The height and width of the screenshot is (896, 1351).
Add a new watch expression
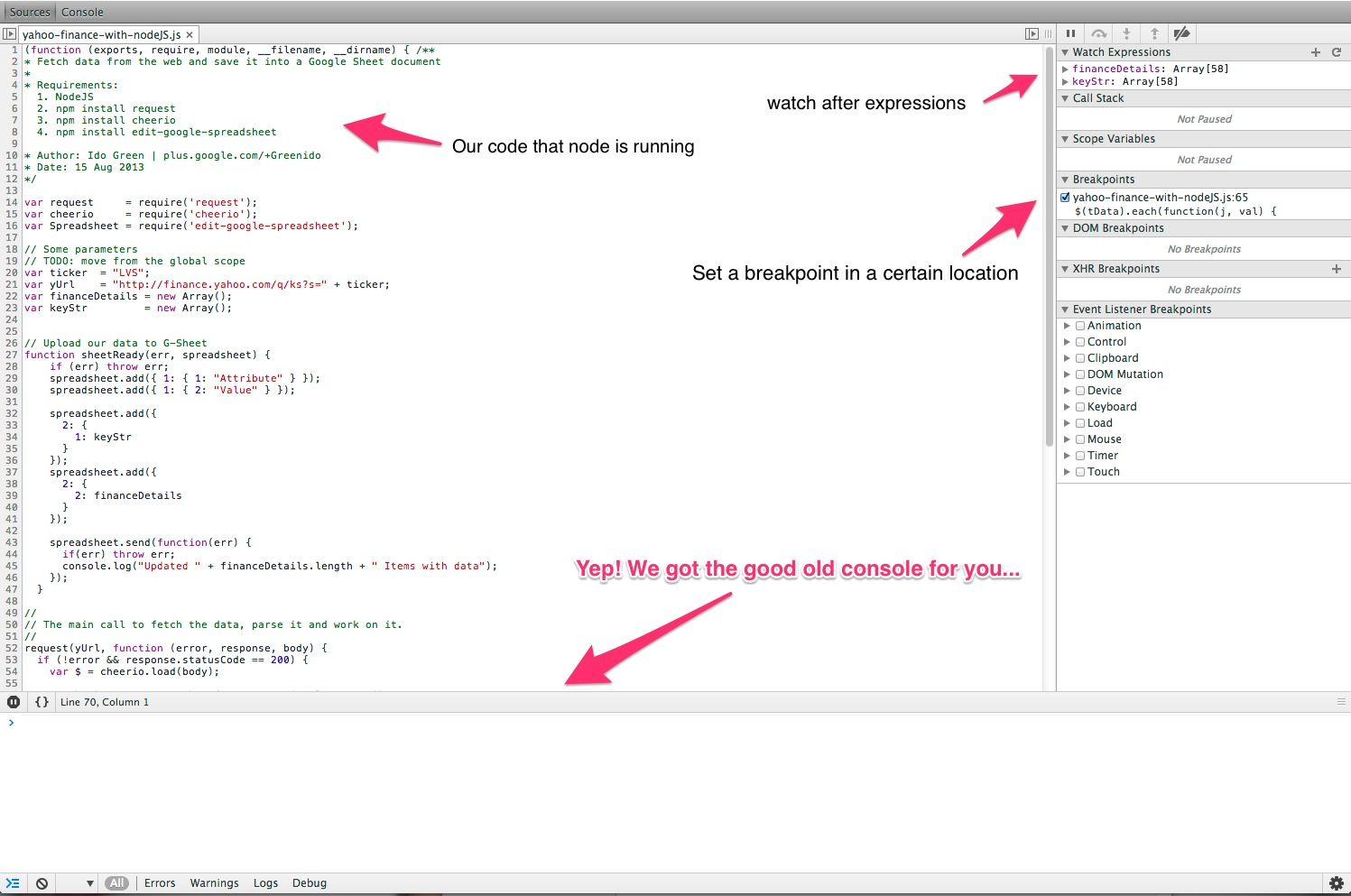pos(1316,52)
